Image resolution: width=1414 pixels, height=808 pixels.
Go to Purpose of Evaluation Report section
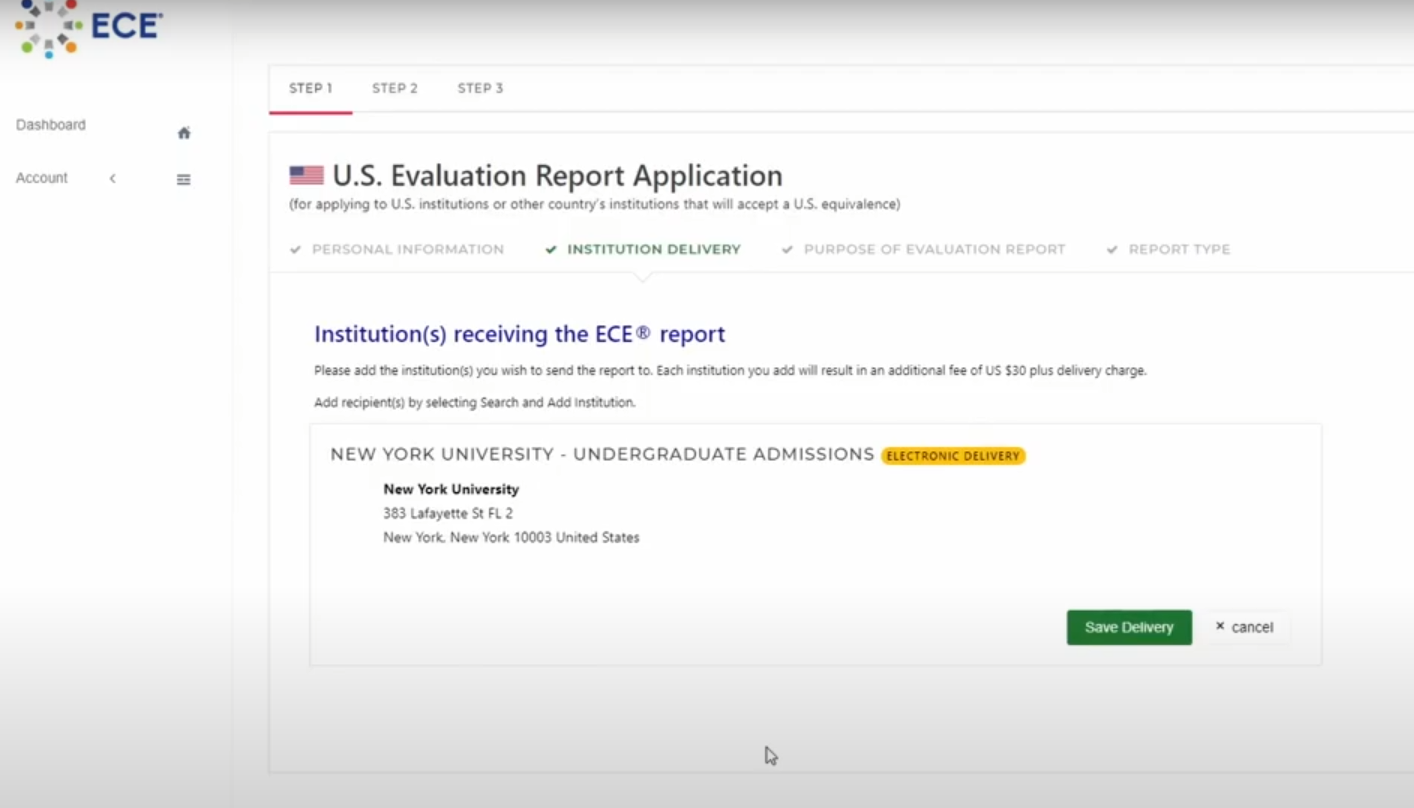[935, 249]
